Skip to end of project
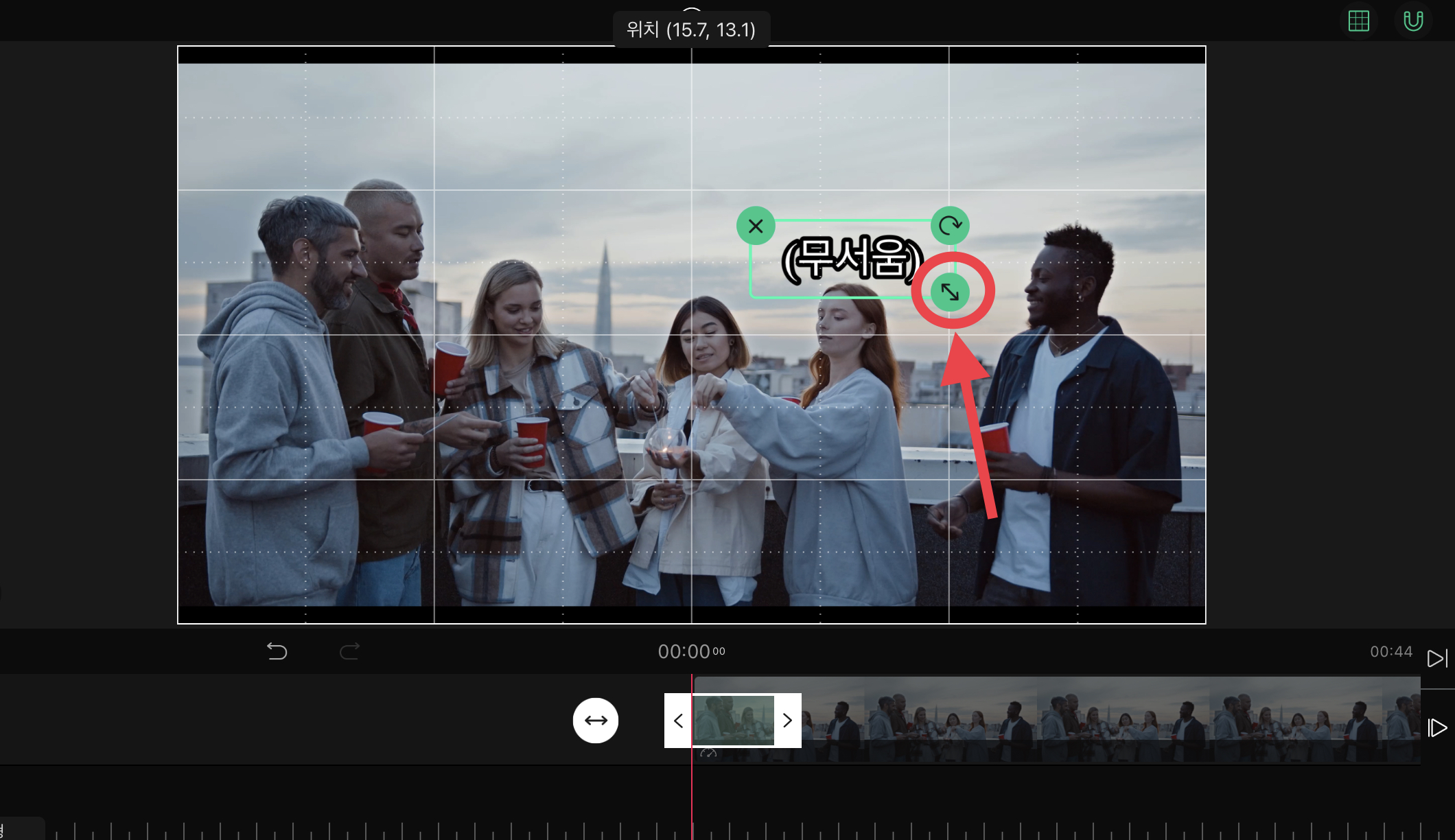The height and width of the screenshot is (840, 1455). pos(1436,658)
